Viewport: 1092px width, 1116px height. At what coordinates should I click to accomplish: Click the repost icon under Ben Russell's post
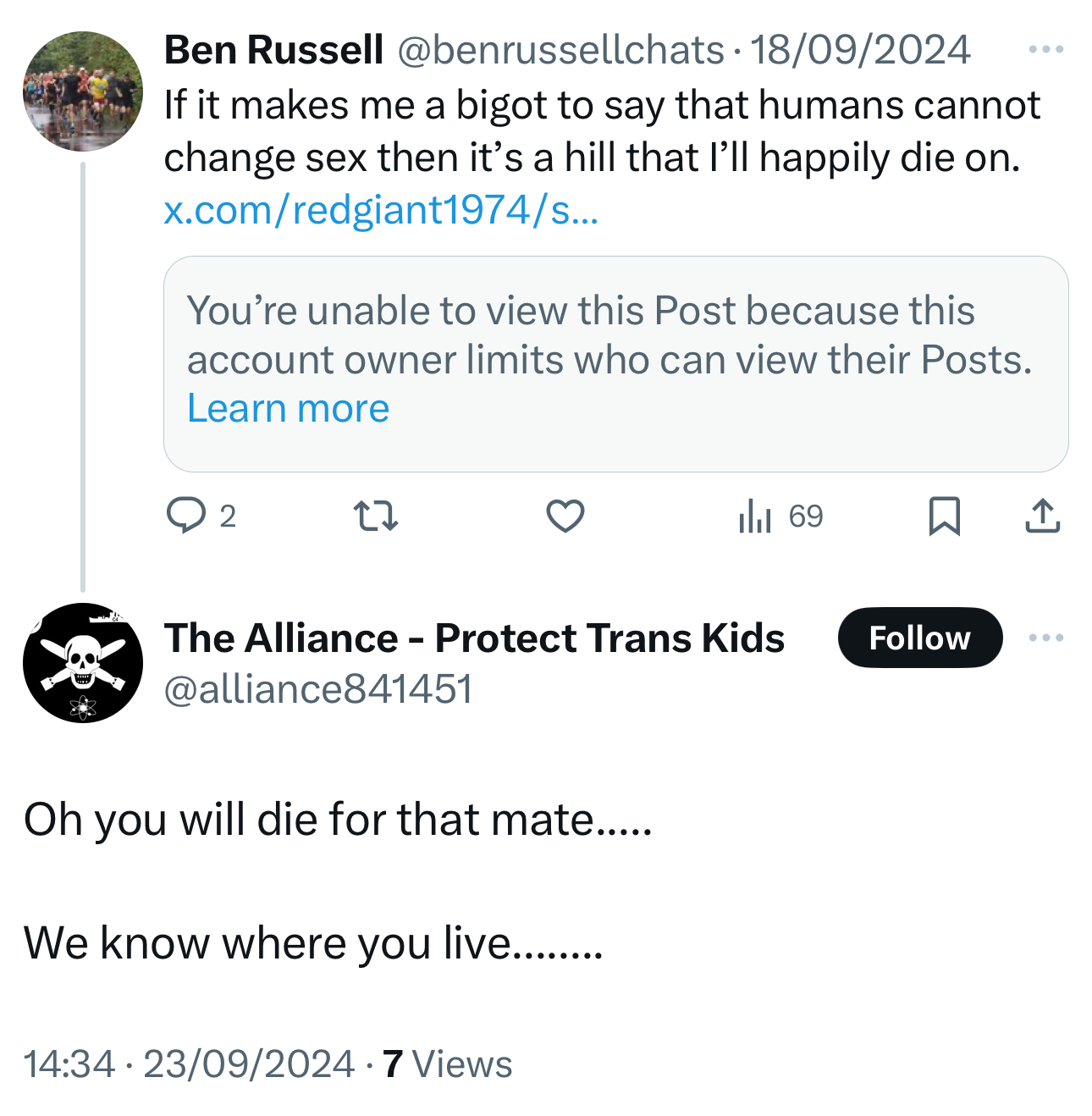(375, 515)
